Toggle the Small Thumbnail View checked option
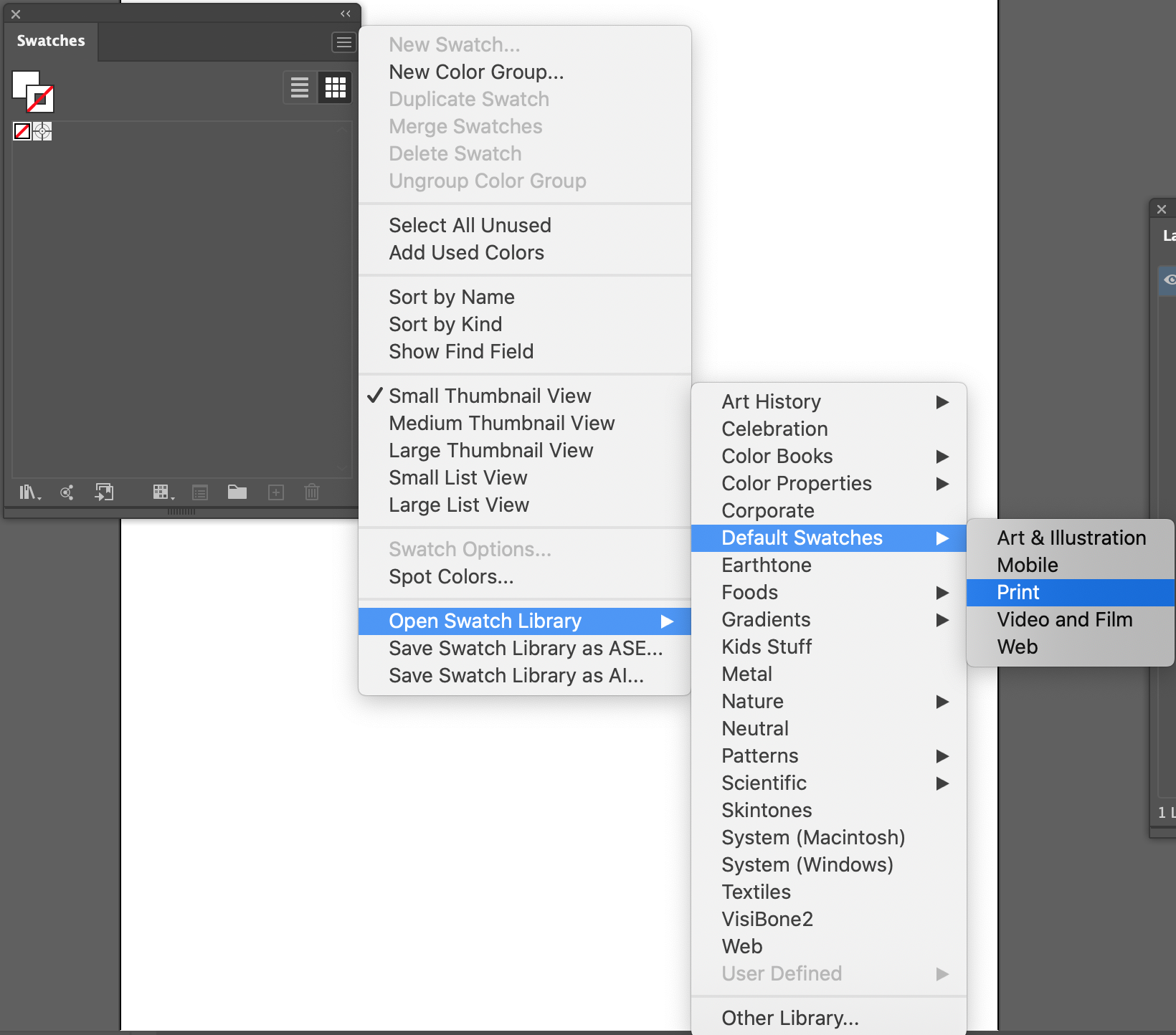1176x1035 pixels. 524,396
